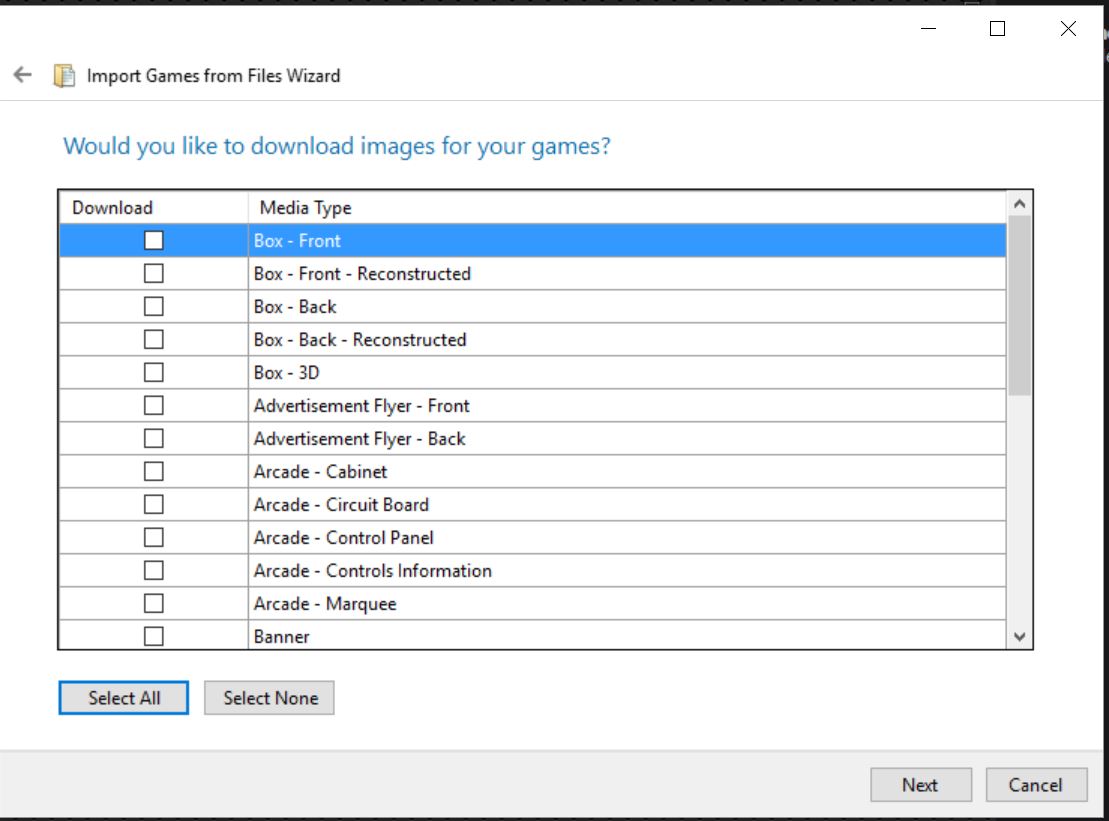Tick the Arcade - Marquee checkbox

(x=154, y=604)
